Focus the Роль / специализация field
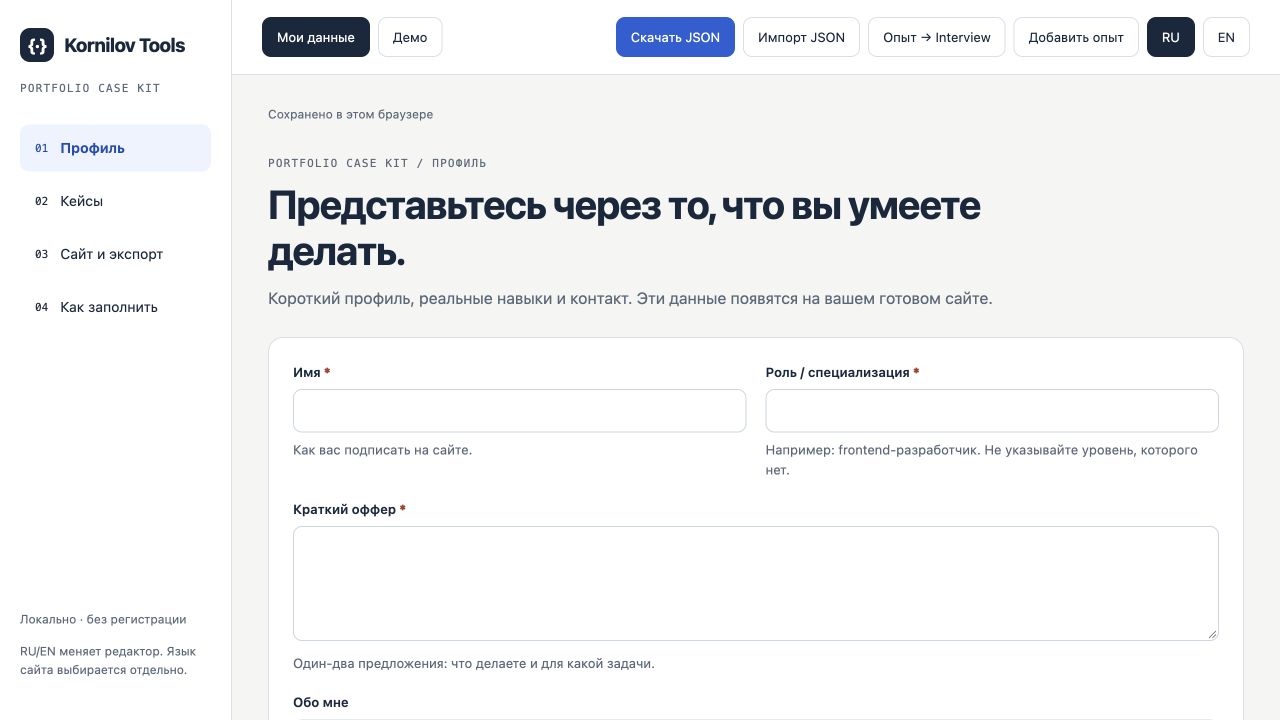Screen dimensions: 1280x720 pos(992,411)
